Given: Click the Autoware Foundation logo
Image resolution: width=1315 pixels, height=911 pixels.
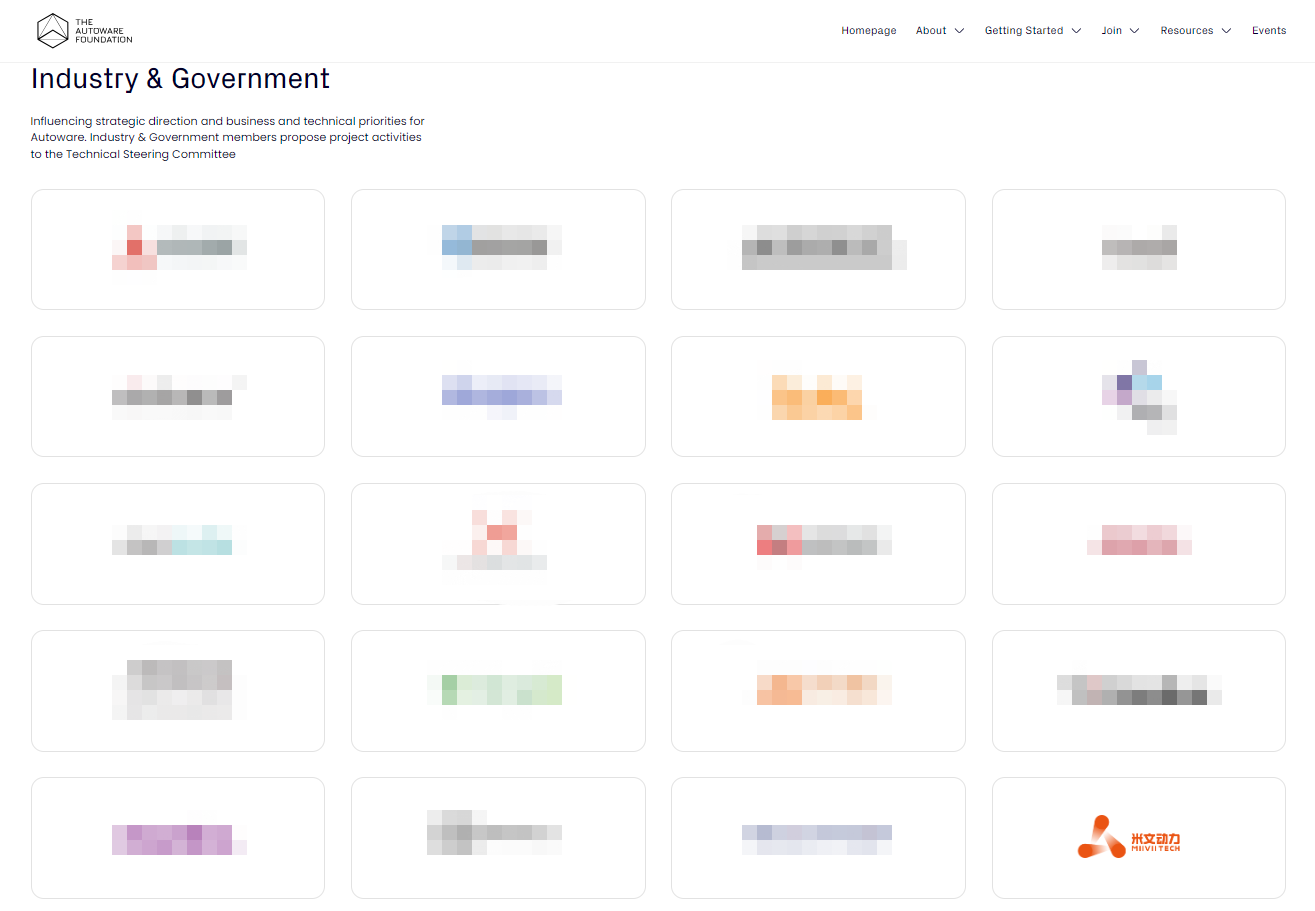Looking at the screenshot, I should [x=84, y=31].
